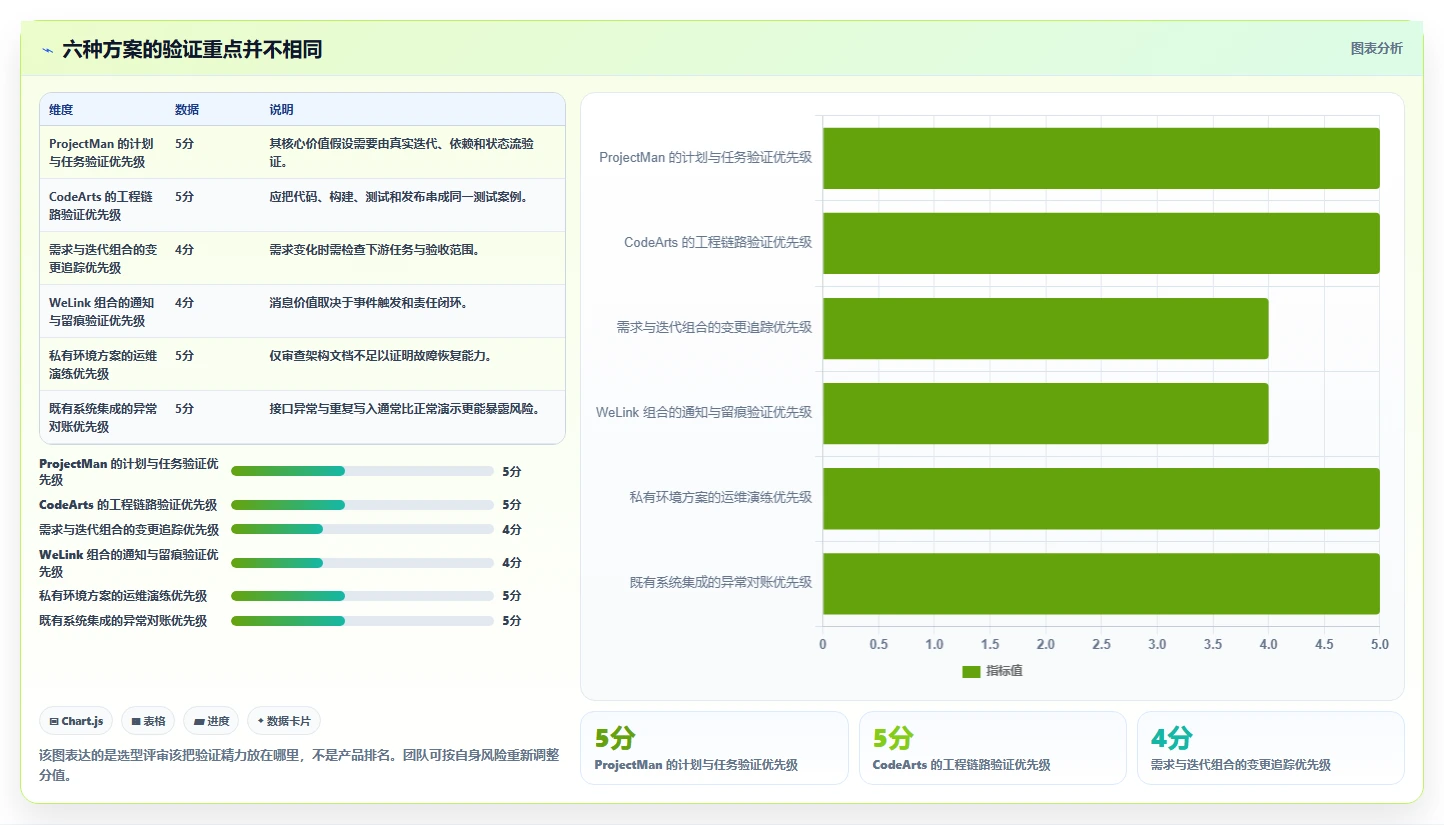Click text 需求变化时需检查下游任务与验收范围
The image size is (1444, 825).
(374, 250)
